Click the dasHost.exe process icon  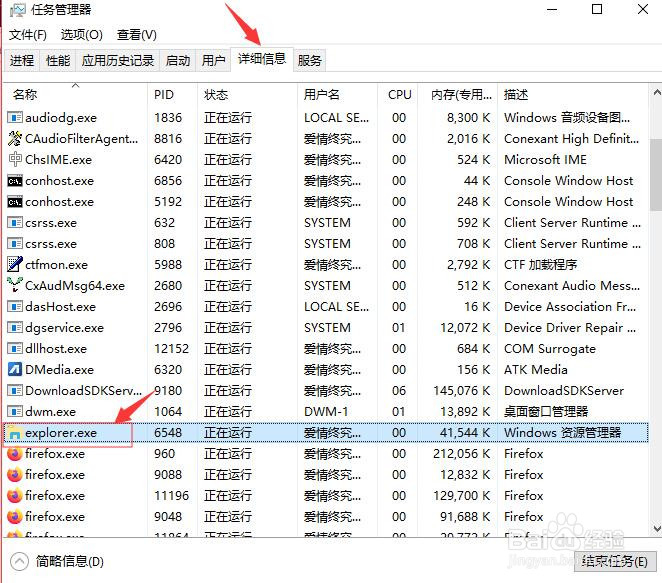pyautogui.click(x=15, y=306)
